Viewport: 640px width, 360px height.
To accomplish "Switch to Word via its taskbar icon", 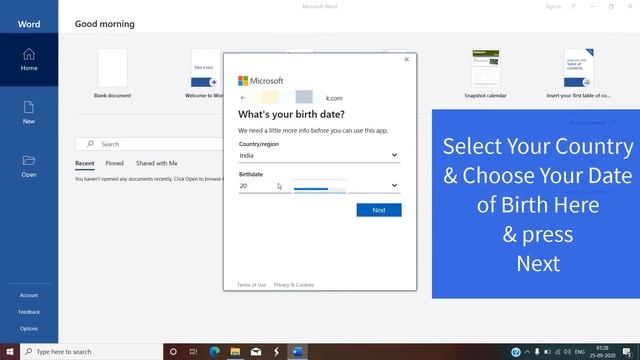I will tap(297, 351).
